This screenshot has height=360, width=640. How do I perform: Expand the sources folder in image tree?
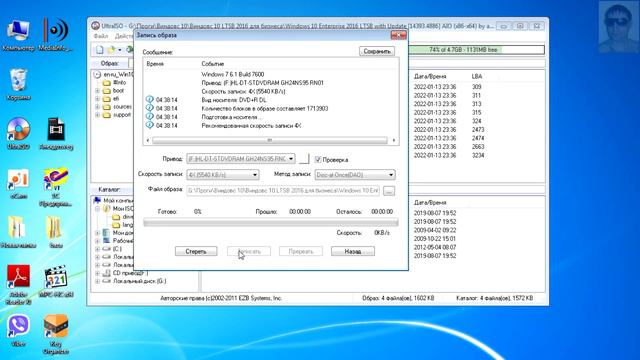point(98,107)
